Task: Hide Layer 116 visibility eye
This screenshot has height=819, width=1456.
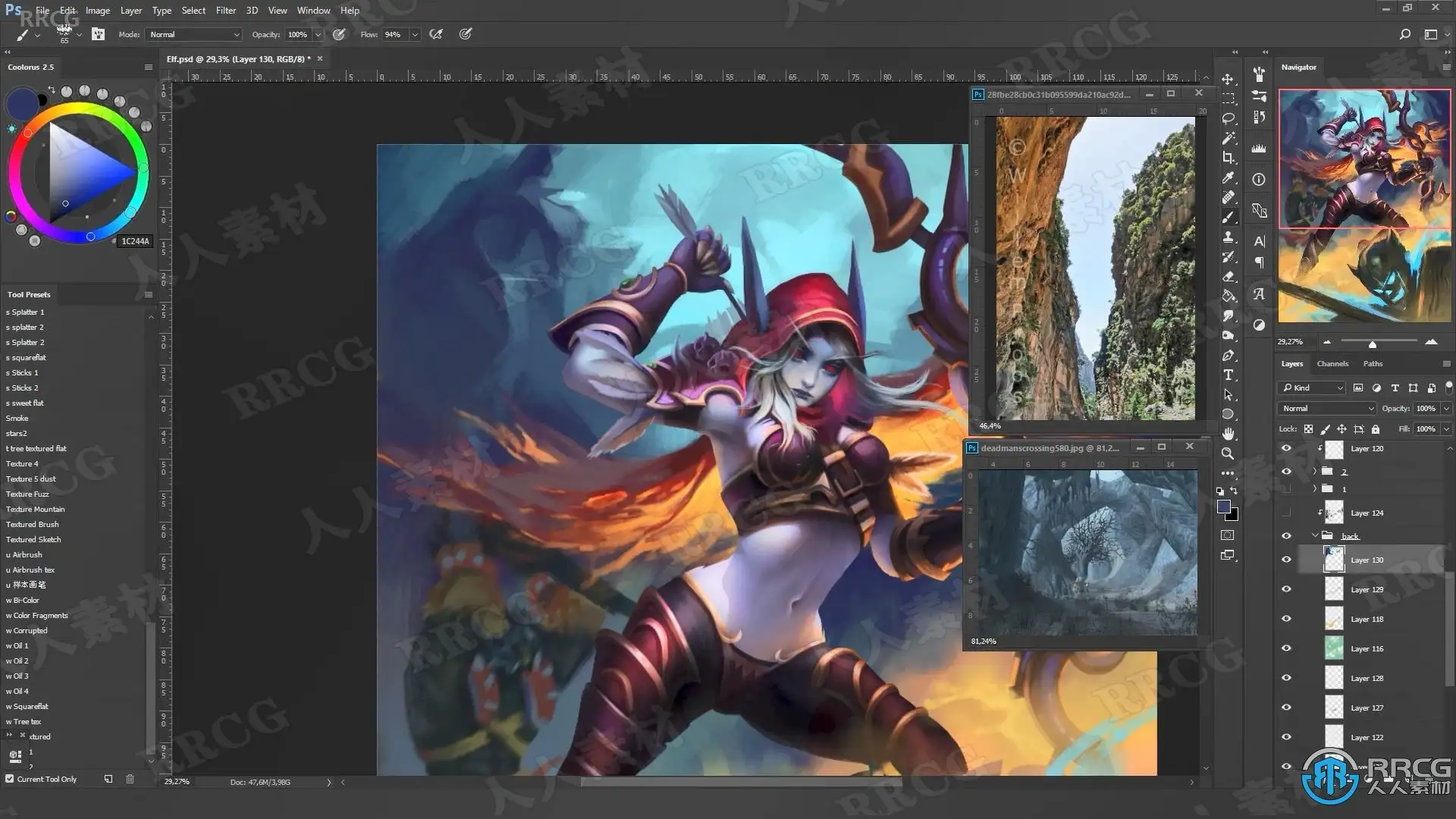Action: 1286,648
